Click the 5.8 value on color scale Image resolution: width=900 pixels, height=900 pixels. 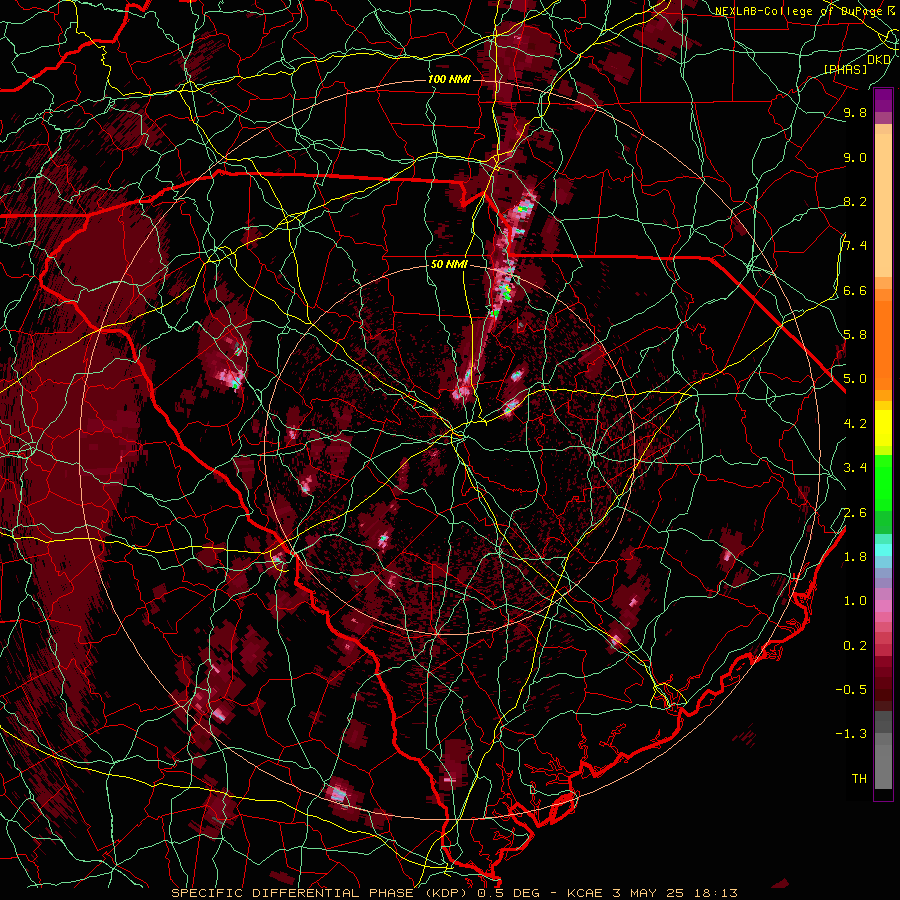[x=855, y=335]
